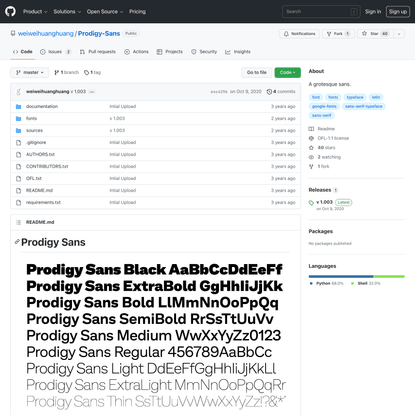Click the blue Python languages bar segment
The width and height of the screenshot is (415, 415).
[x=341, y=276]
